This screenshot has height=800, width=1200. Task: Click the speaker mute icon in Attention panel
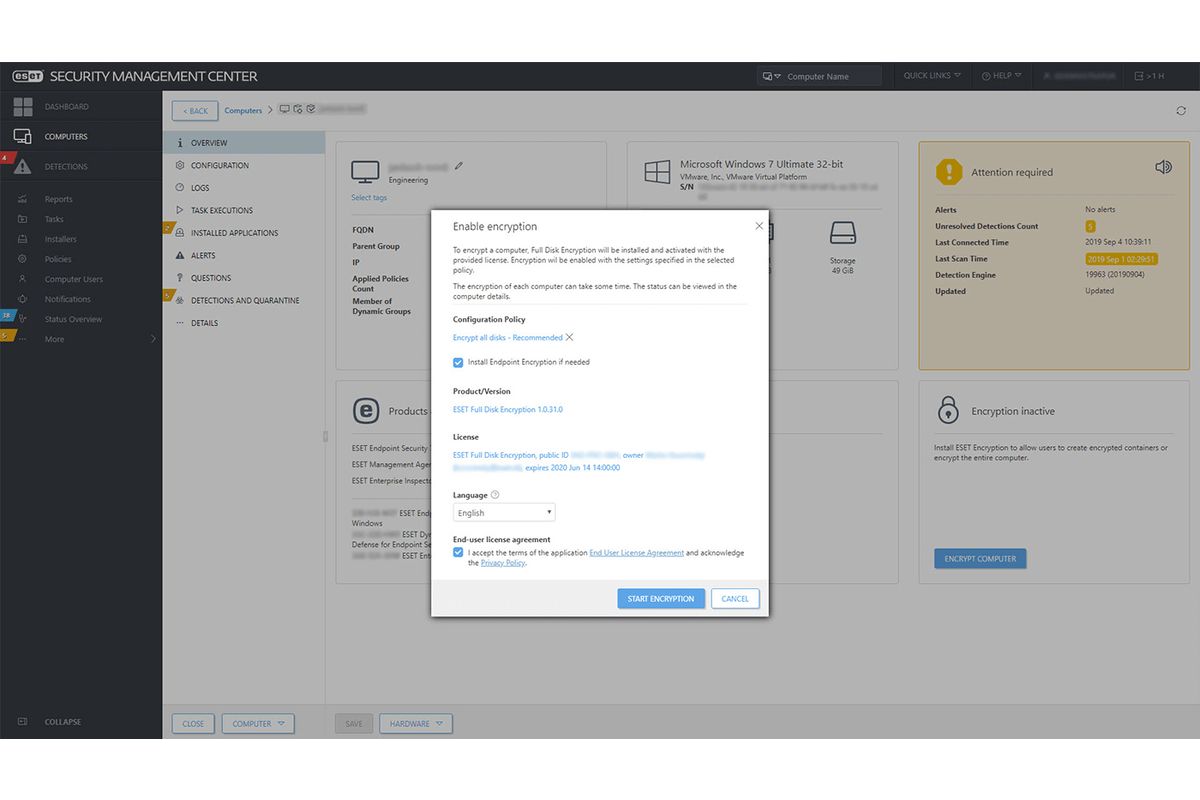tap(1163, 167)
